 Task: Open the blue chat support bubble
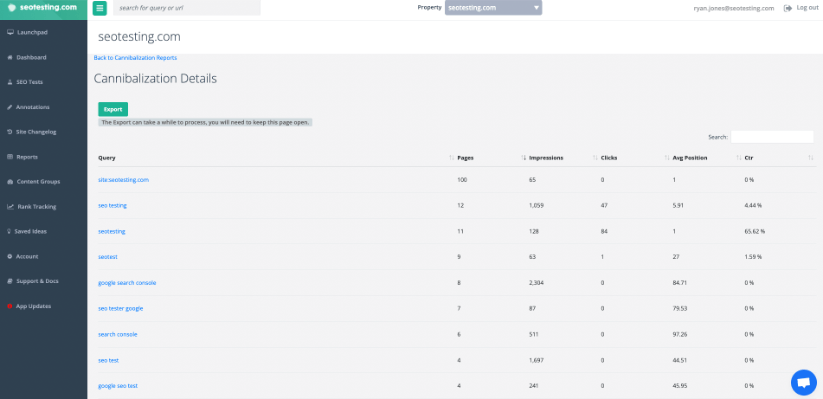click(x=804, y=382)
